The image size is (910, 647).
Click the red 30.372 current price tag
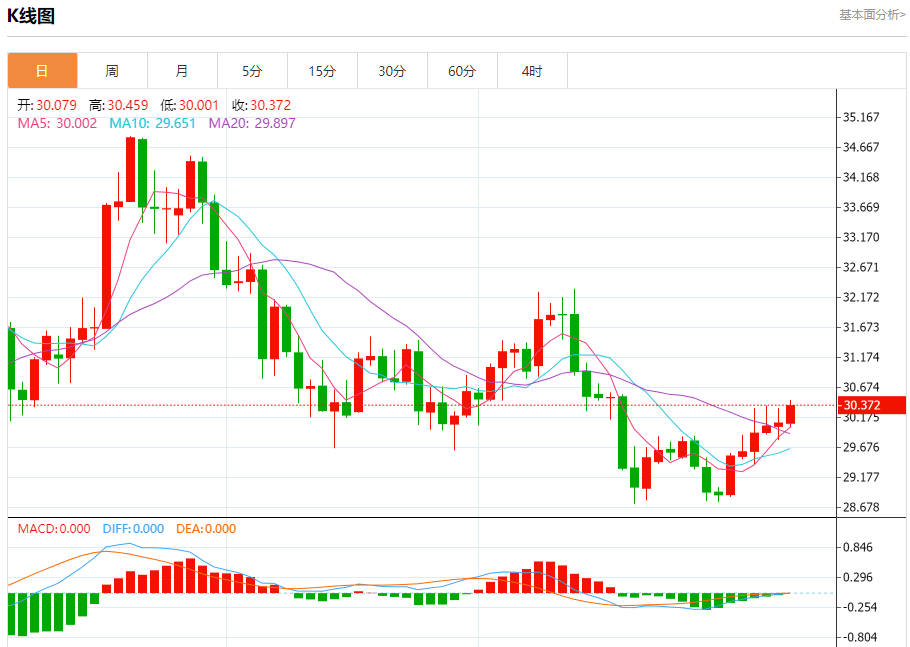871,405
